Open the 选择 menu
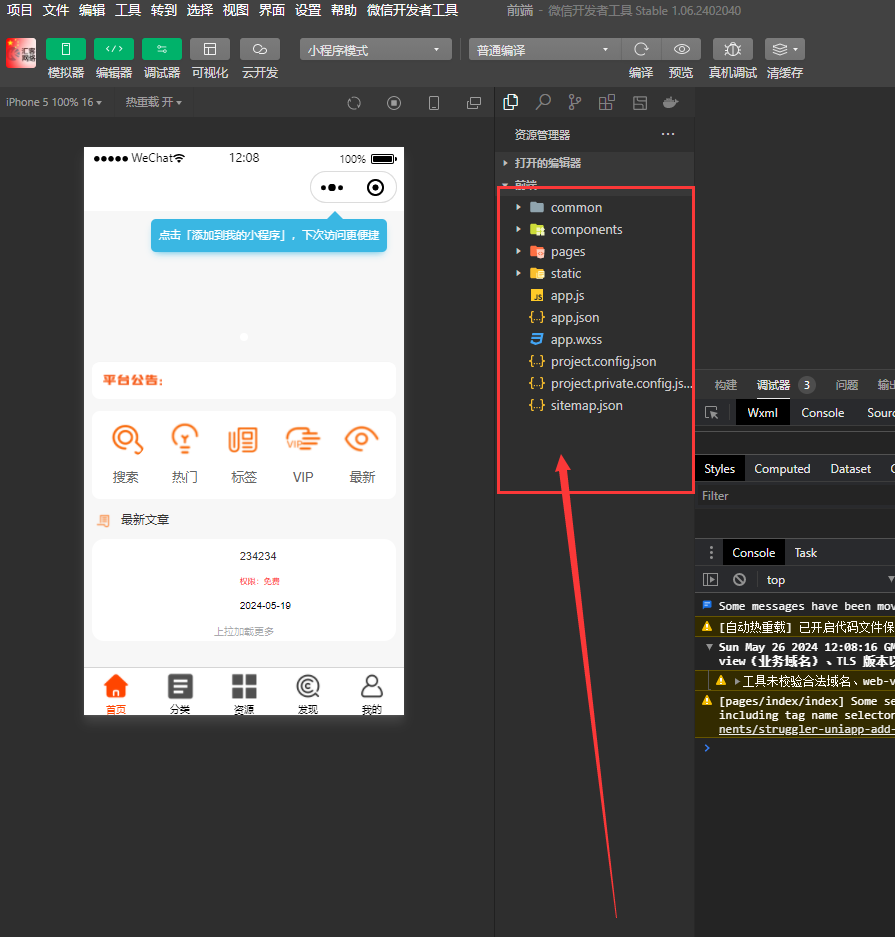895x937 pixels. point(200,10)
